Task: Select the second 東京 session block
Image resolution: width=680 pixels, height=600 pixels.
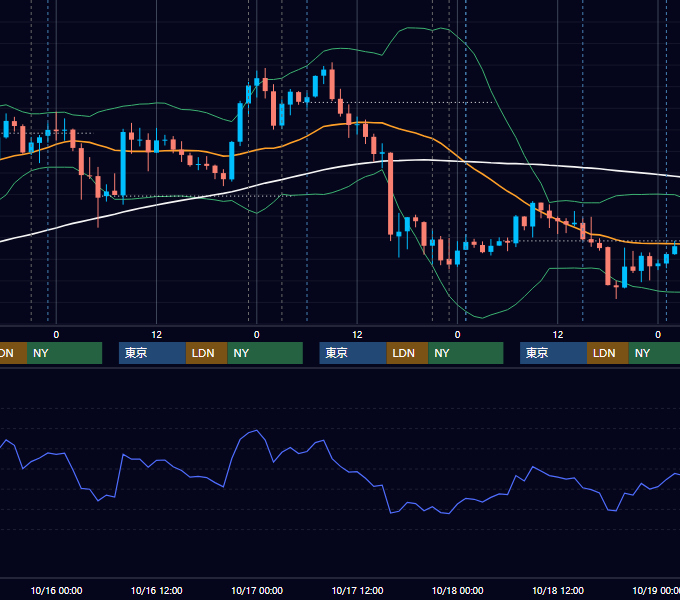Action: [x=353, y=353]
